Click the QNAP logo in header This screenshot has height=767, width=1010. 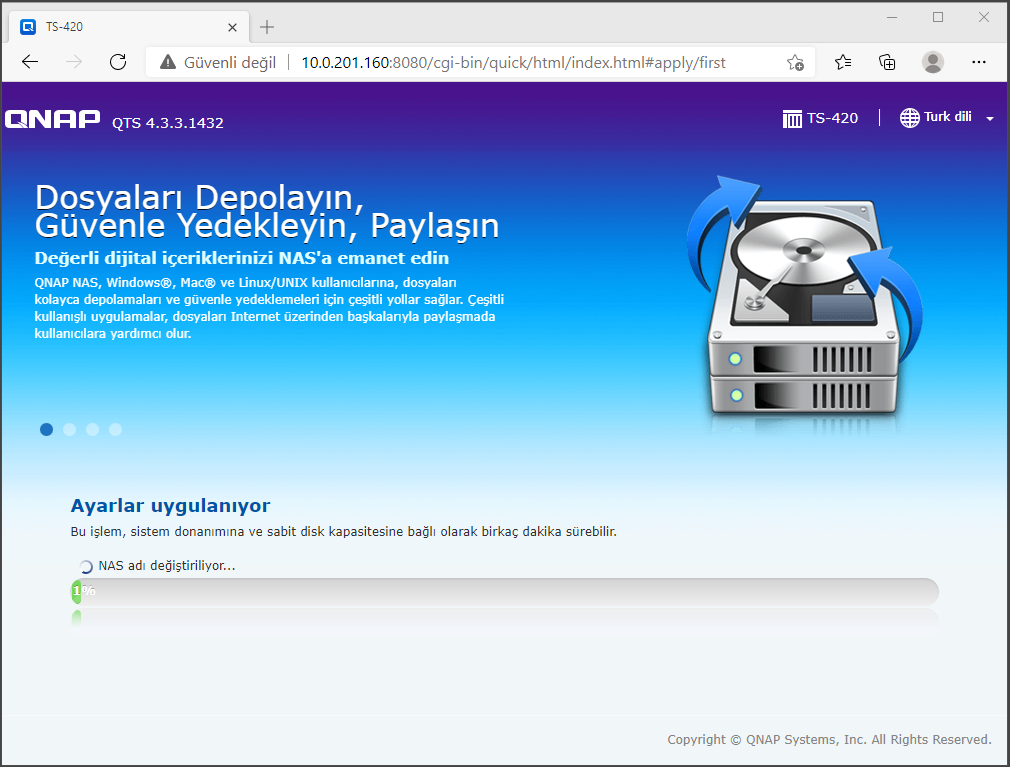pos(53,120)
